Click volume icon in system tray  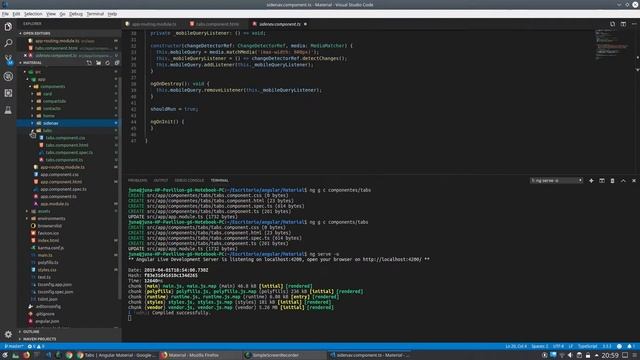[570, 355]
